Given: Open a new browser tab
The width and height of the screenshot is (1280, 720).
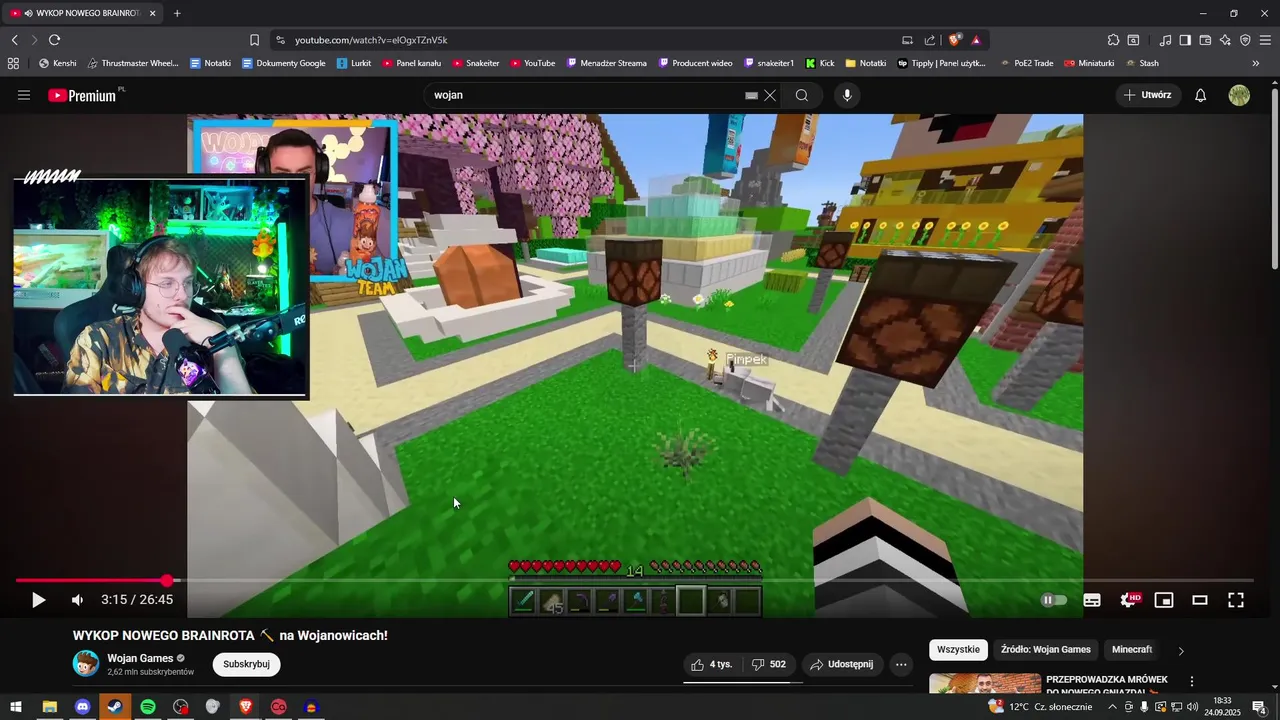Looking at the screenshot, I should (177, 13).
